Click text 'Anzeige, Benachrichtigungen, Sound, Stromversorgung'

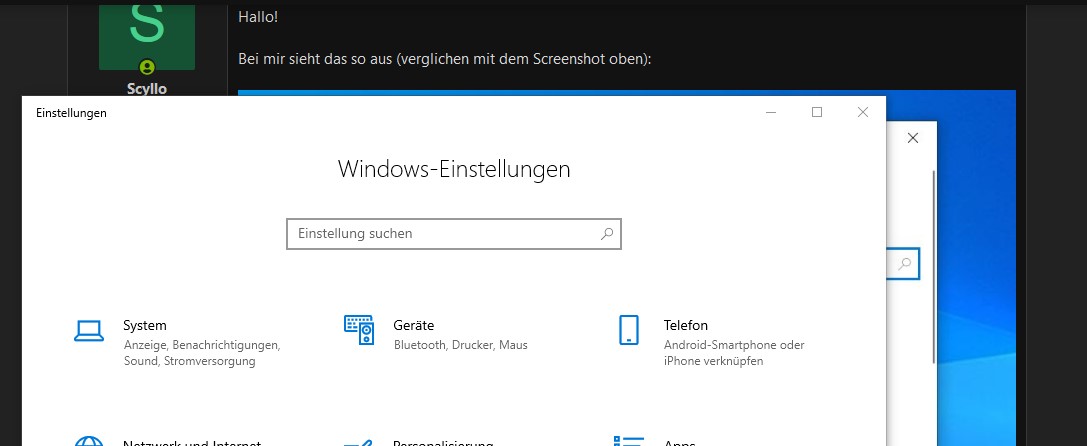[202, 353]
